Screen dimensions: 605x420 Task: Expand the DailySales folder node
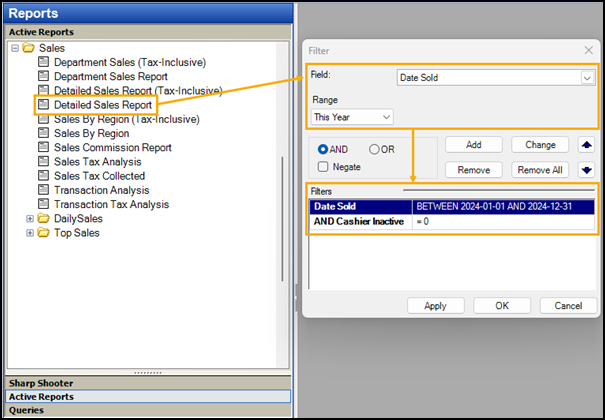pos(30,219)
